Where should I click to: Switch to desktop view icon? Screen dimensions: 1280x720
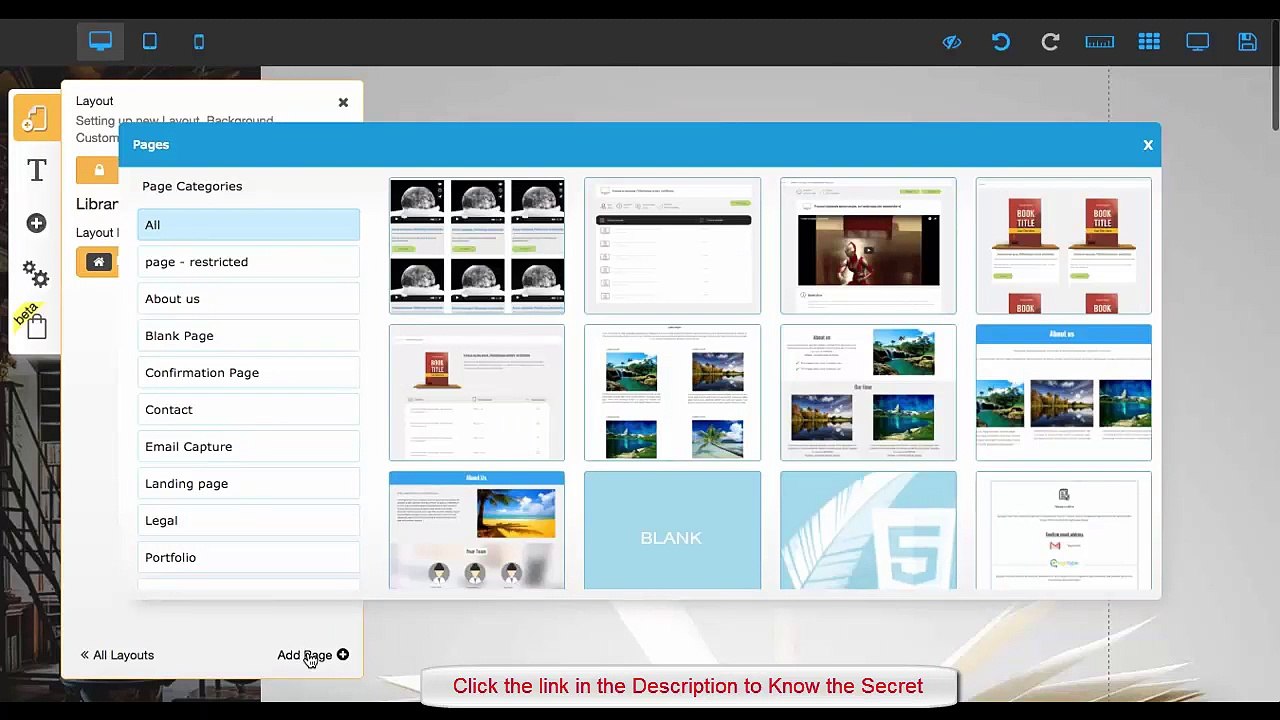tap(100, 41)
